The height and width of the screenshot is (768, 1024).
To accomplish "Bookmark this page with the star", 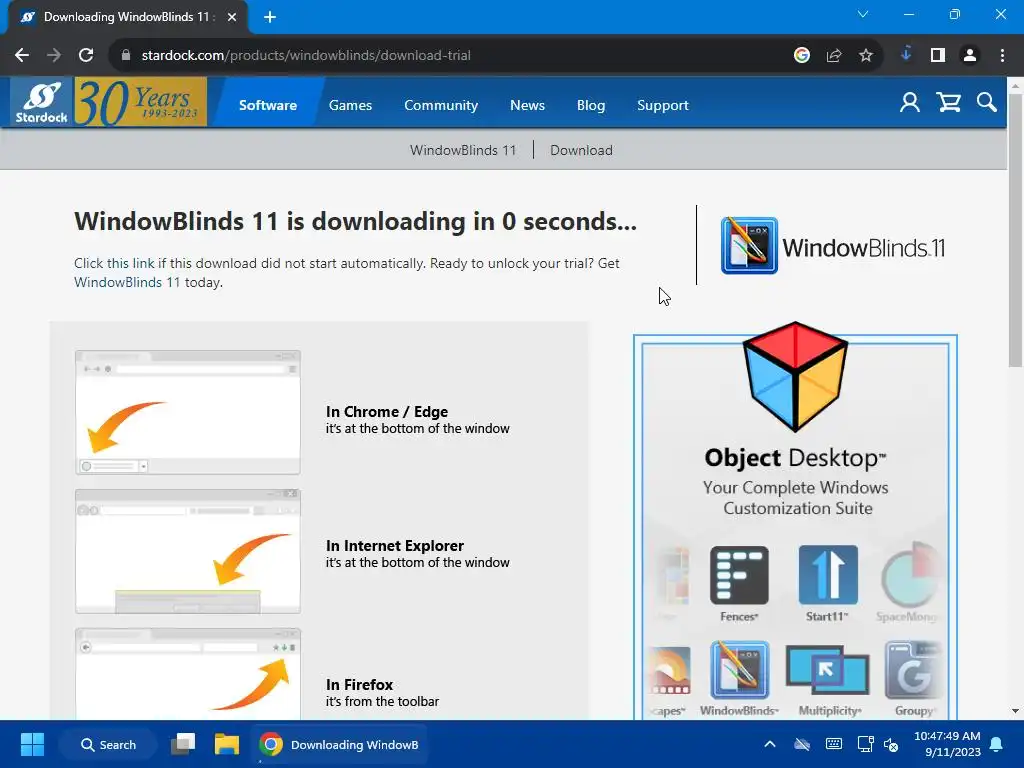I will click(x=866, y=56).
